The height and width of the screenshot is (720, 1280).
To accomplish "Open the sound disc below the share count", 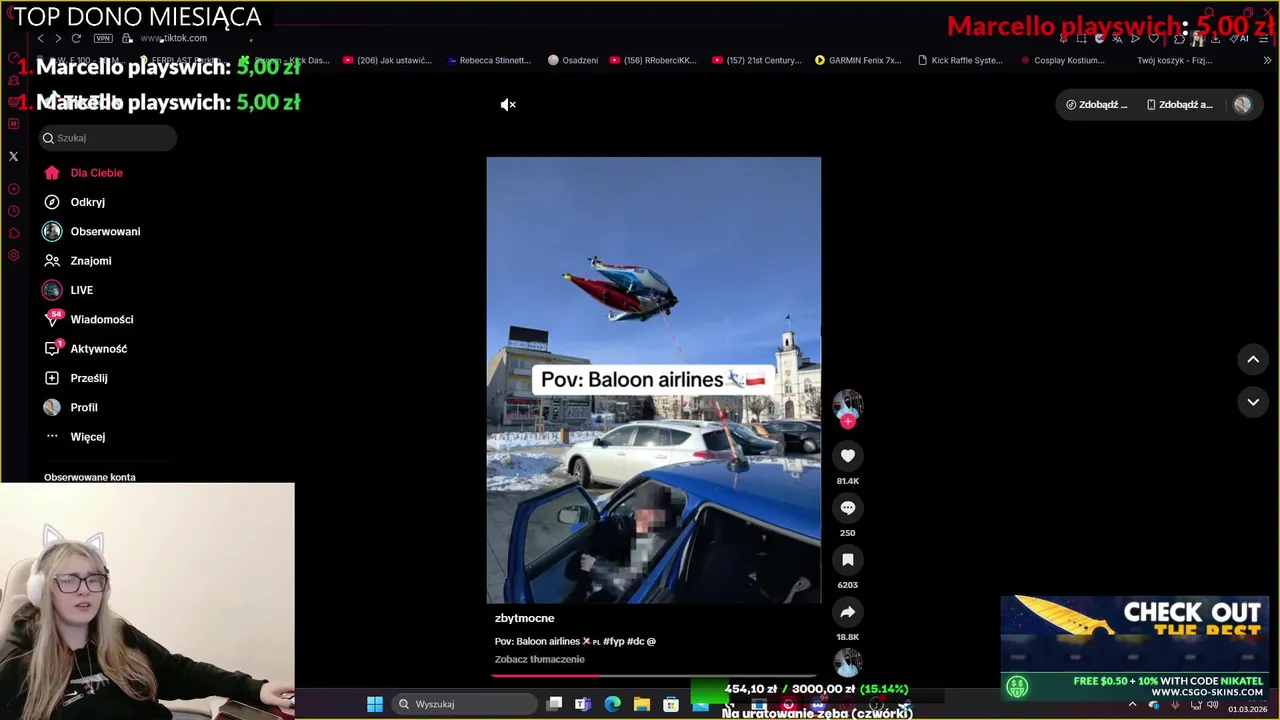I will point(847,662).
